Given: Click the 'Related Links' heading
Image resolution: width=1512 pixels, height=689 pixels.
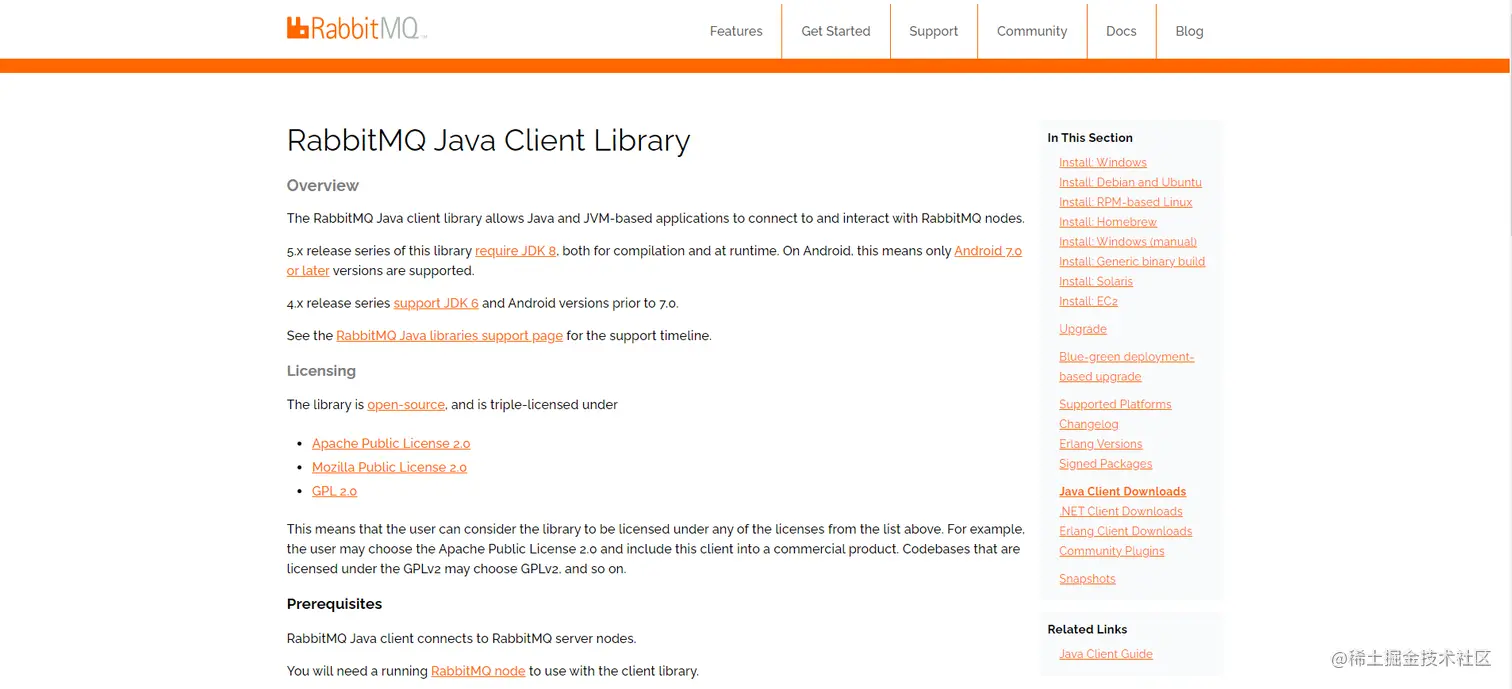Looking at the screenshot, I should 1087,629.
